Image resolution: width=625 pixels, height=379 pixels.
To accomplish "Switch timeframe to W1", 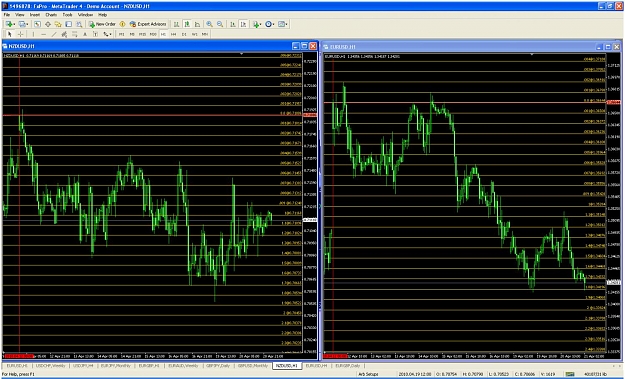I will tap(194, 34).
